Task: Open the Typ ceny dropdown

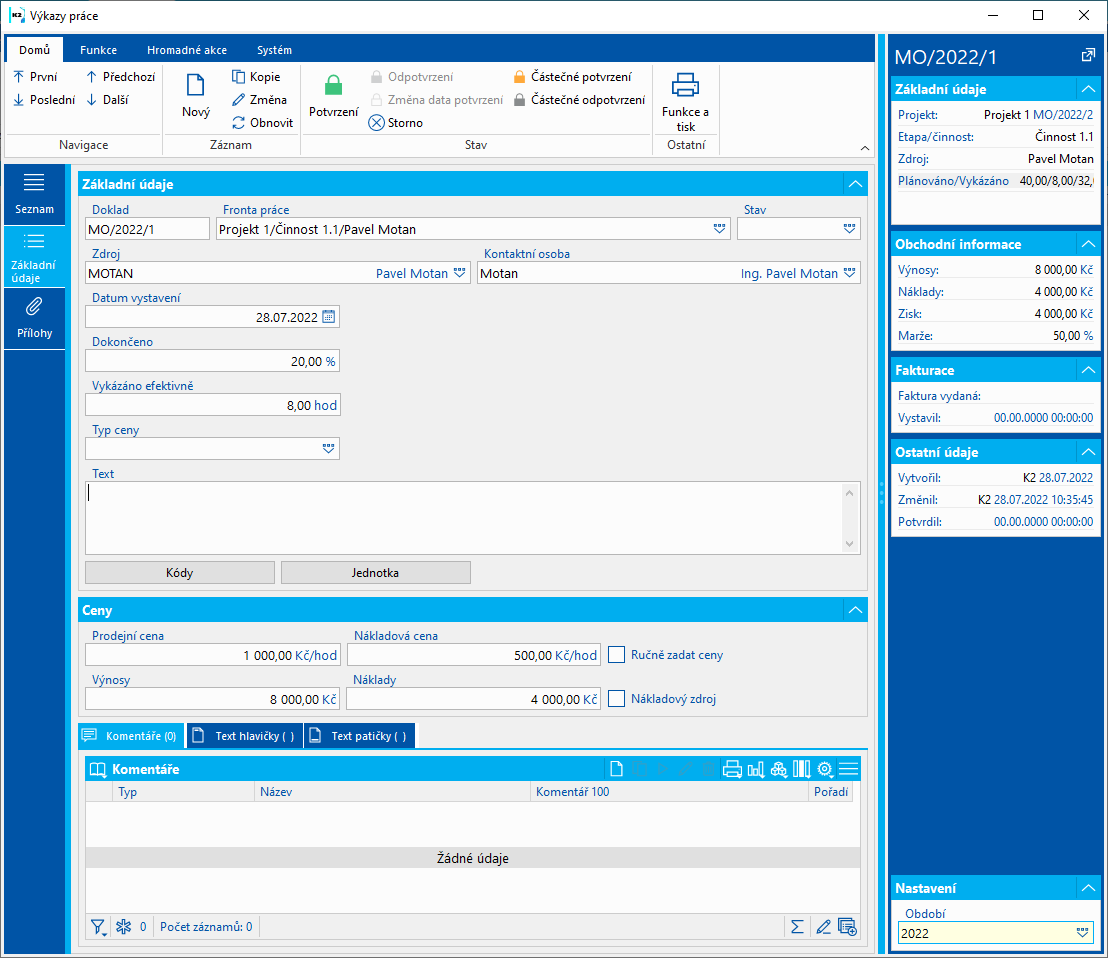Action: point(328,449)
